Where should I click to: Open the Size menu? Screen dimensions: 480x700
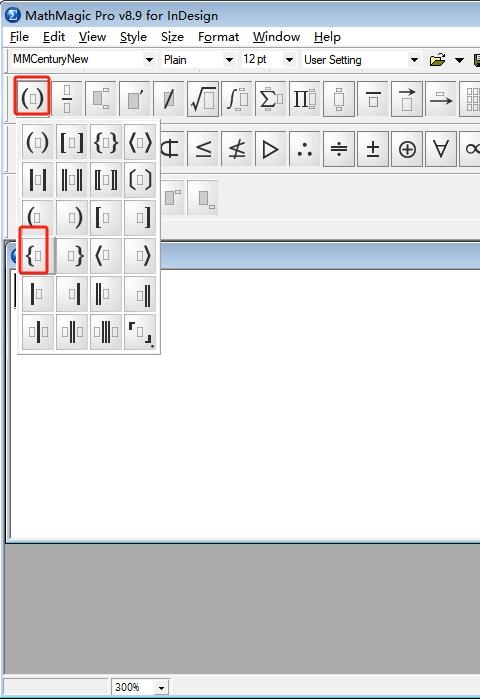[x=172, y=37]
